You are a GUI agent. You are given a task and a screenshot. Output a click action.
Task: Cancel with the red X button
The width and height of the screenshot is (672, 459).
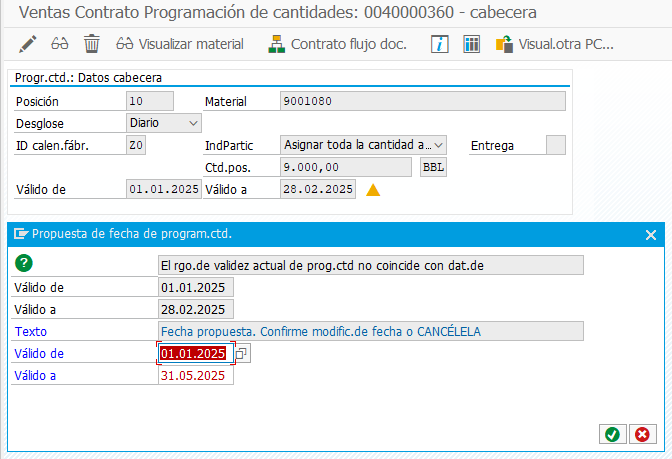point(642,435)
